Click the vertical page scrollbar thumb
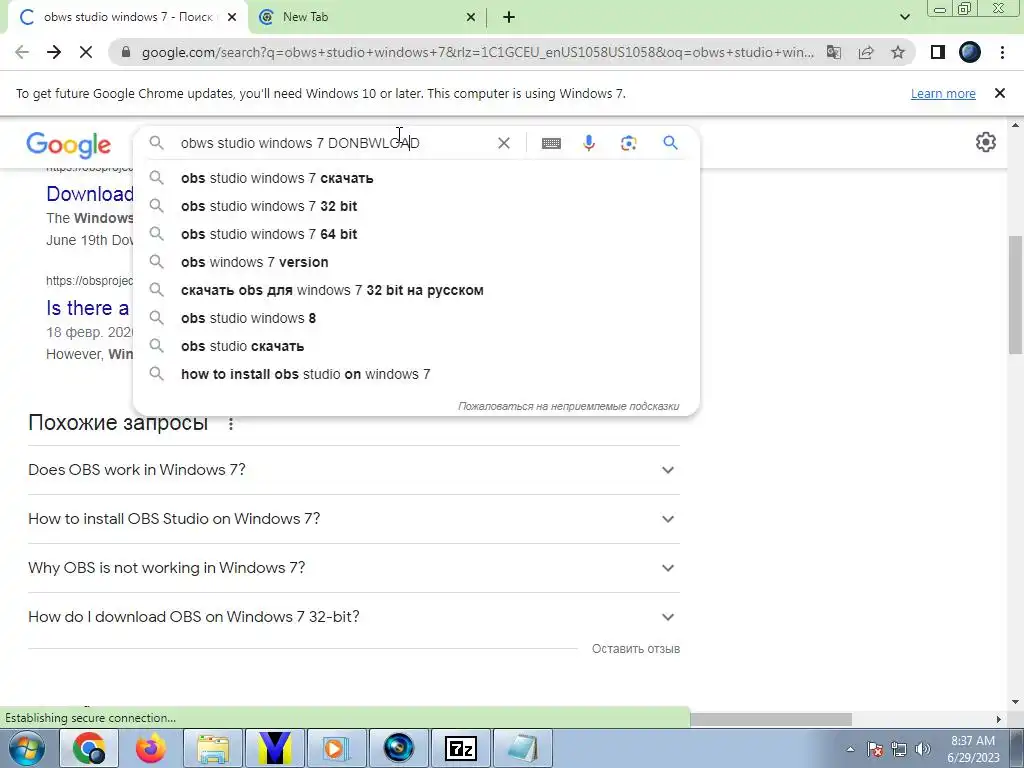 (1016, 295)
